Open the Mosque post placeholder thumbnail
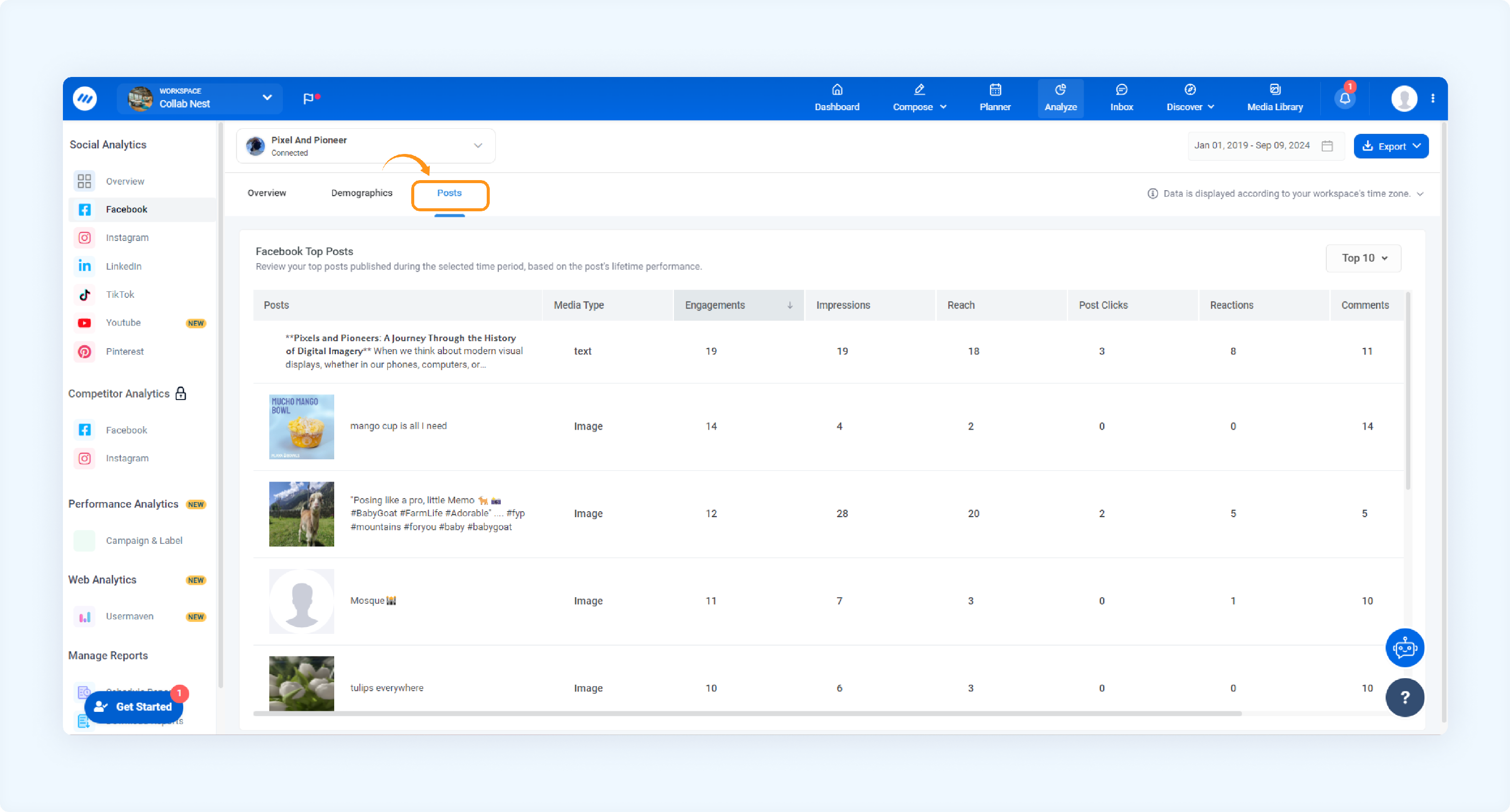The height and width of the screenshot is (812, 1510). (x=301, y=601)
